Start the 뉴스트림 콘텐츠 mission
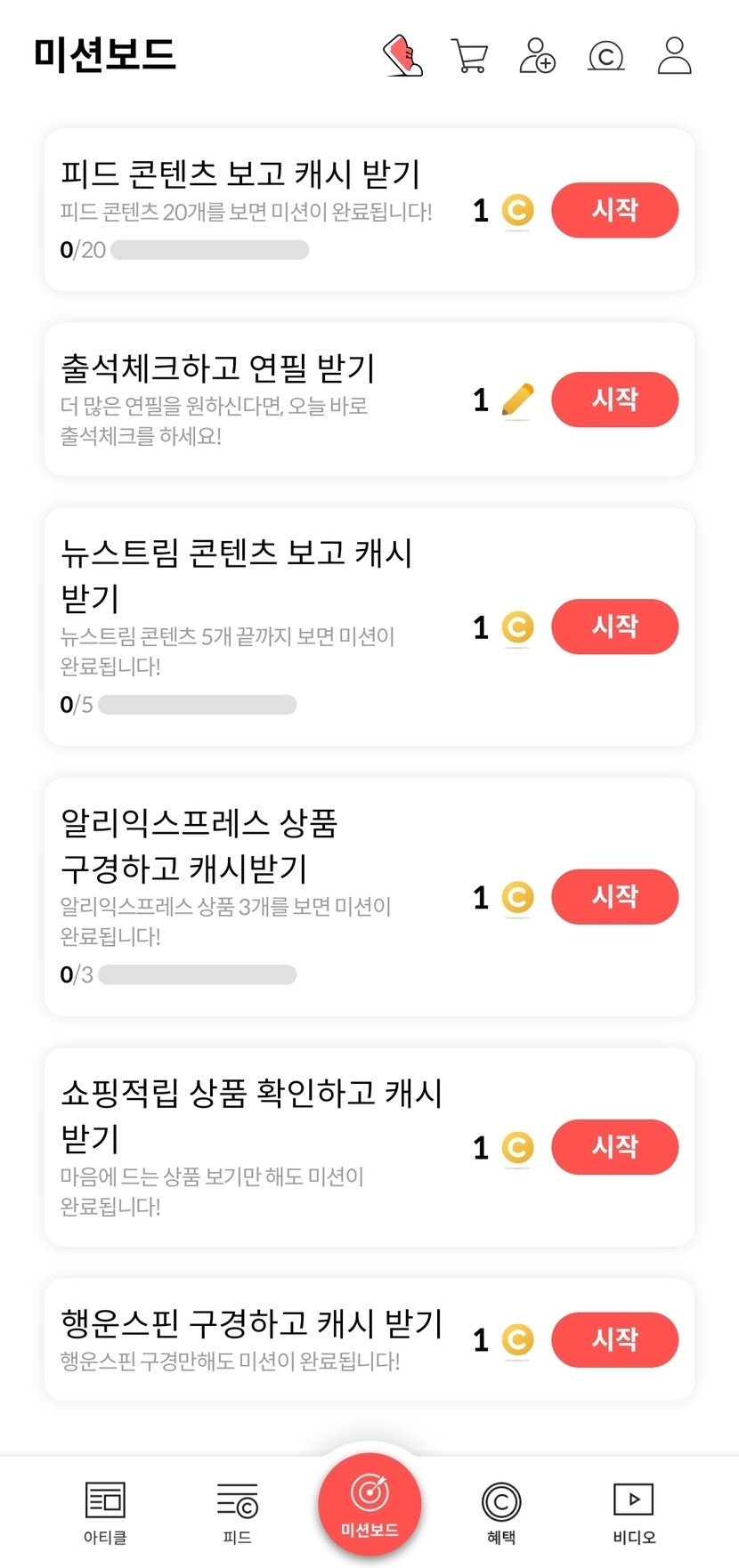 click(614, 626)
